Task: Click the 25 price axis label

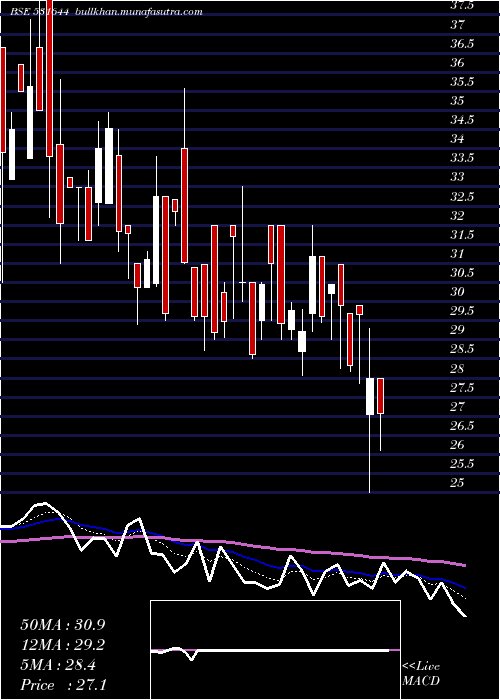Action: pyautogui.click(x=457, y=483)
